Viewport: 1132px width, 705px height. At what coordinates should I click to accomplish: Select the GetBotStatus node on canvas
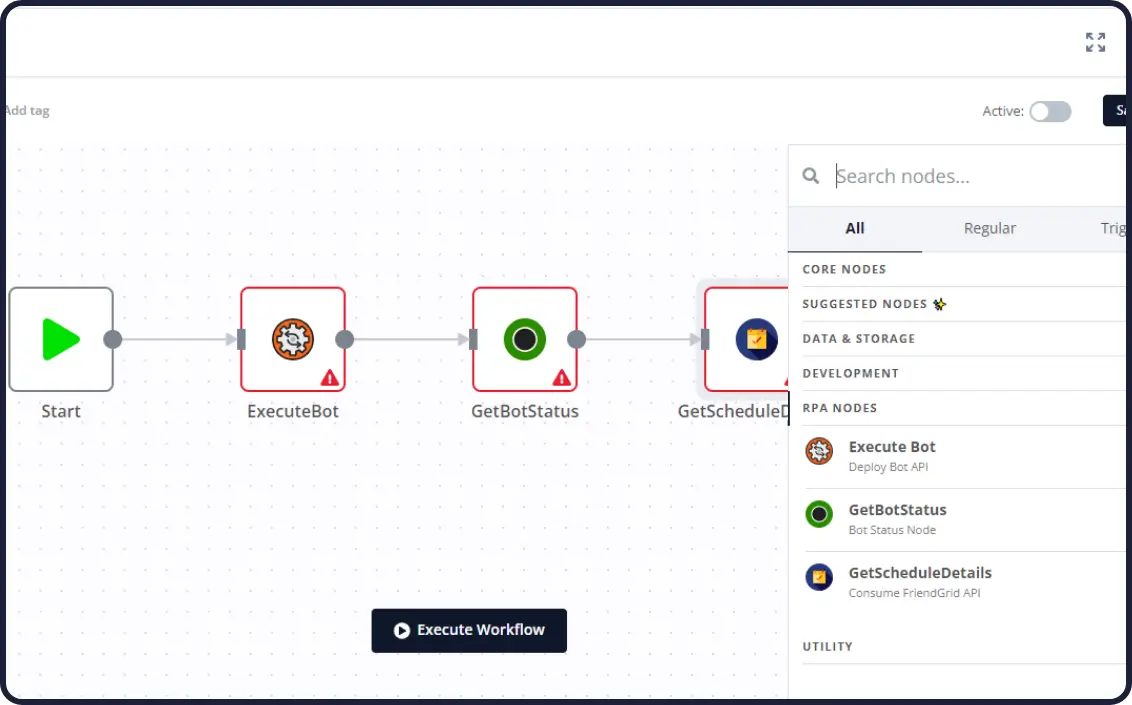point(525,339)
